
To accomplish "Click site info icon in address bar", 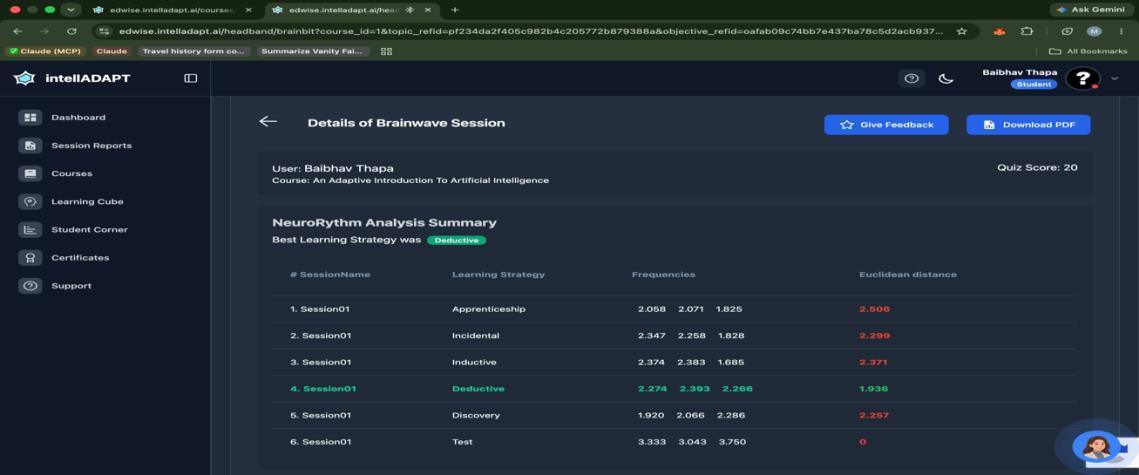I will click(104, 31).
